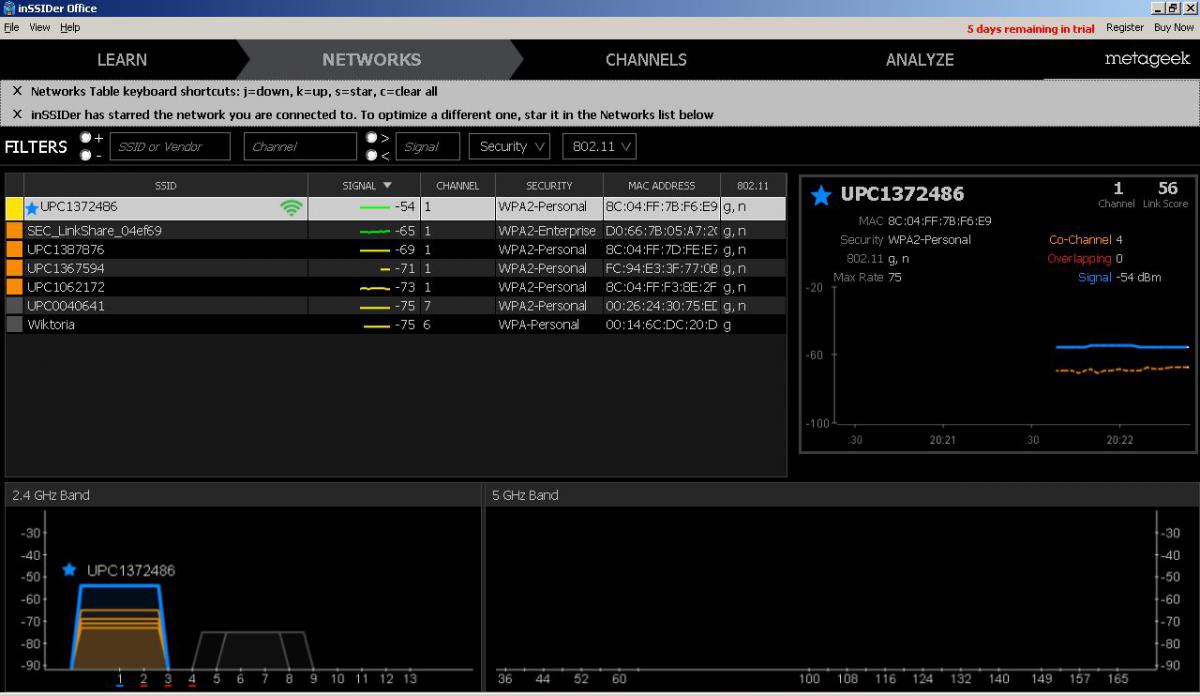Select the SEC_LinkShare_04ef69 network name
This screenshot has width=1200, height=696.
pos(94,231)
